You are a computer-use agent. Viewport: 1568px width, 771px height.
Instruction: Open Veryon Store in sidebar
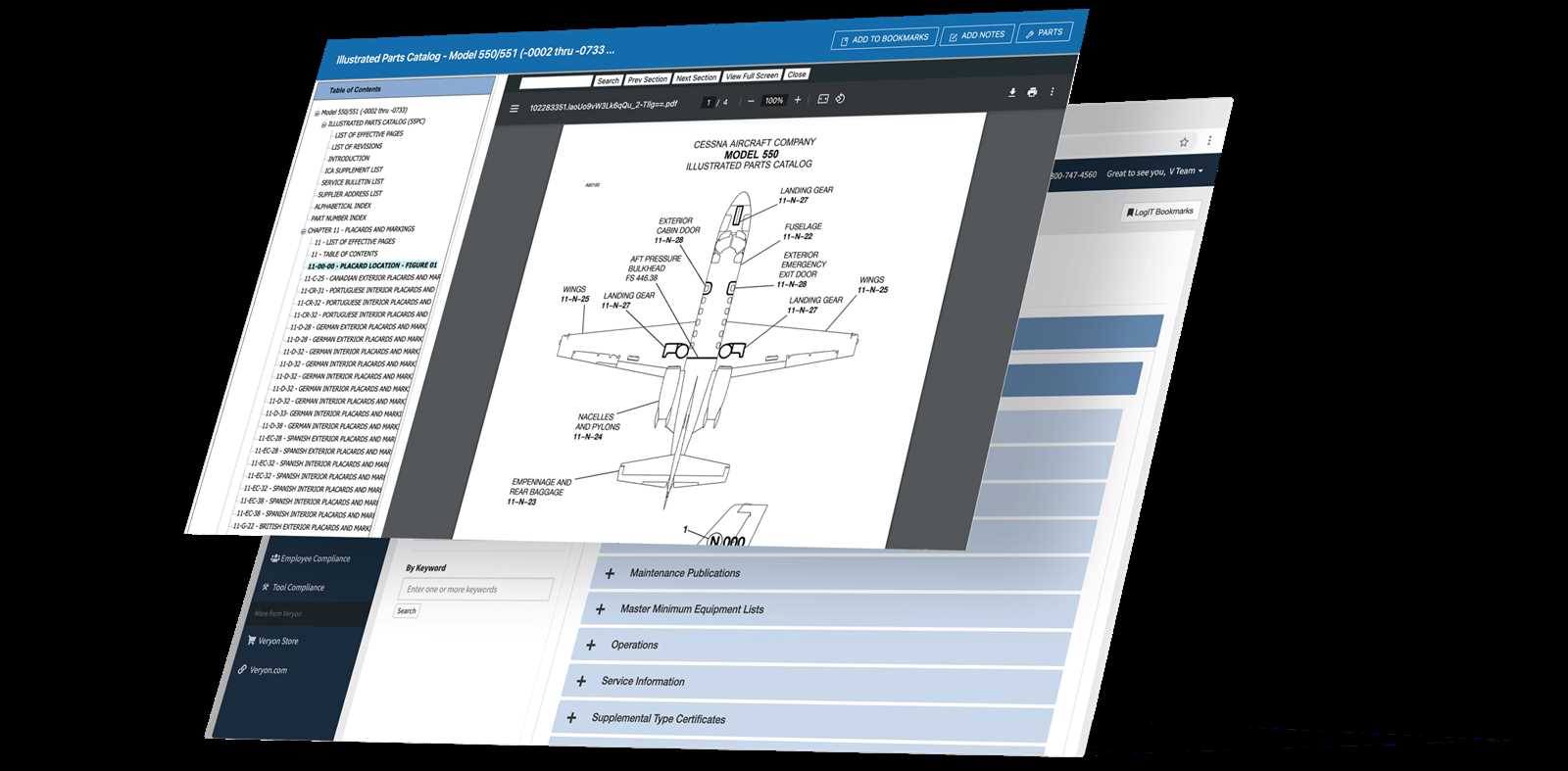coord(272,641)
